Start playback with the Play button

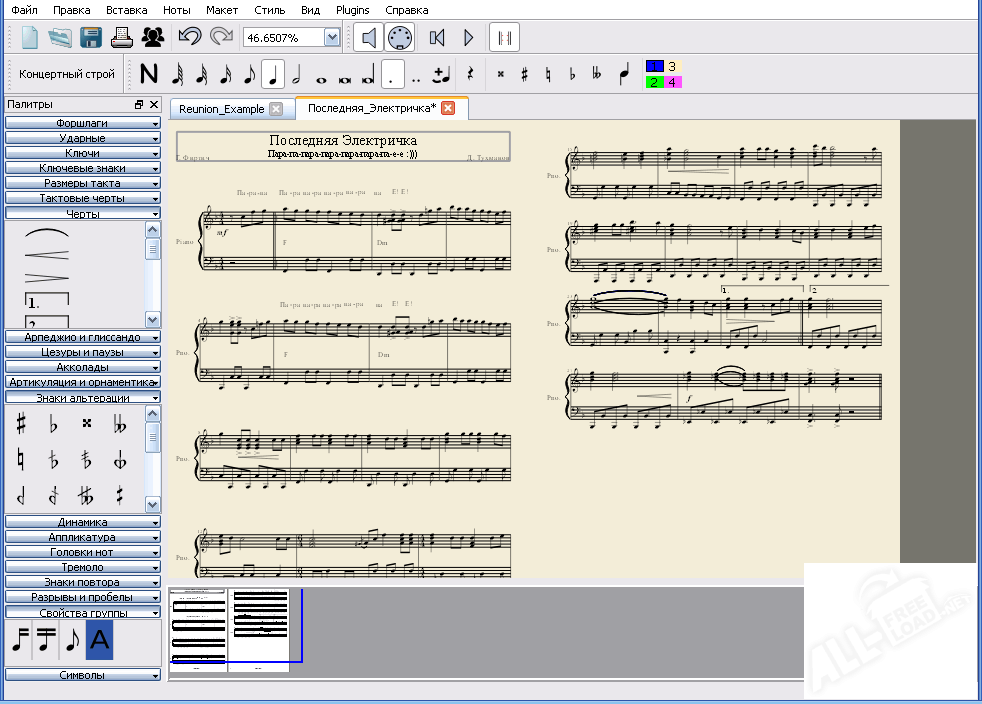coord(468,38)
